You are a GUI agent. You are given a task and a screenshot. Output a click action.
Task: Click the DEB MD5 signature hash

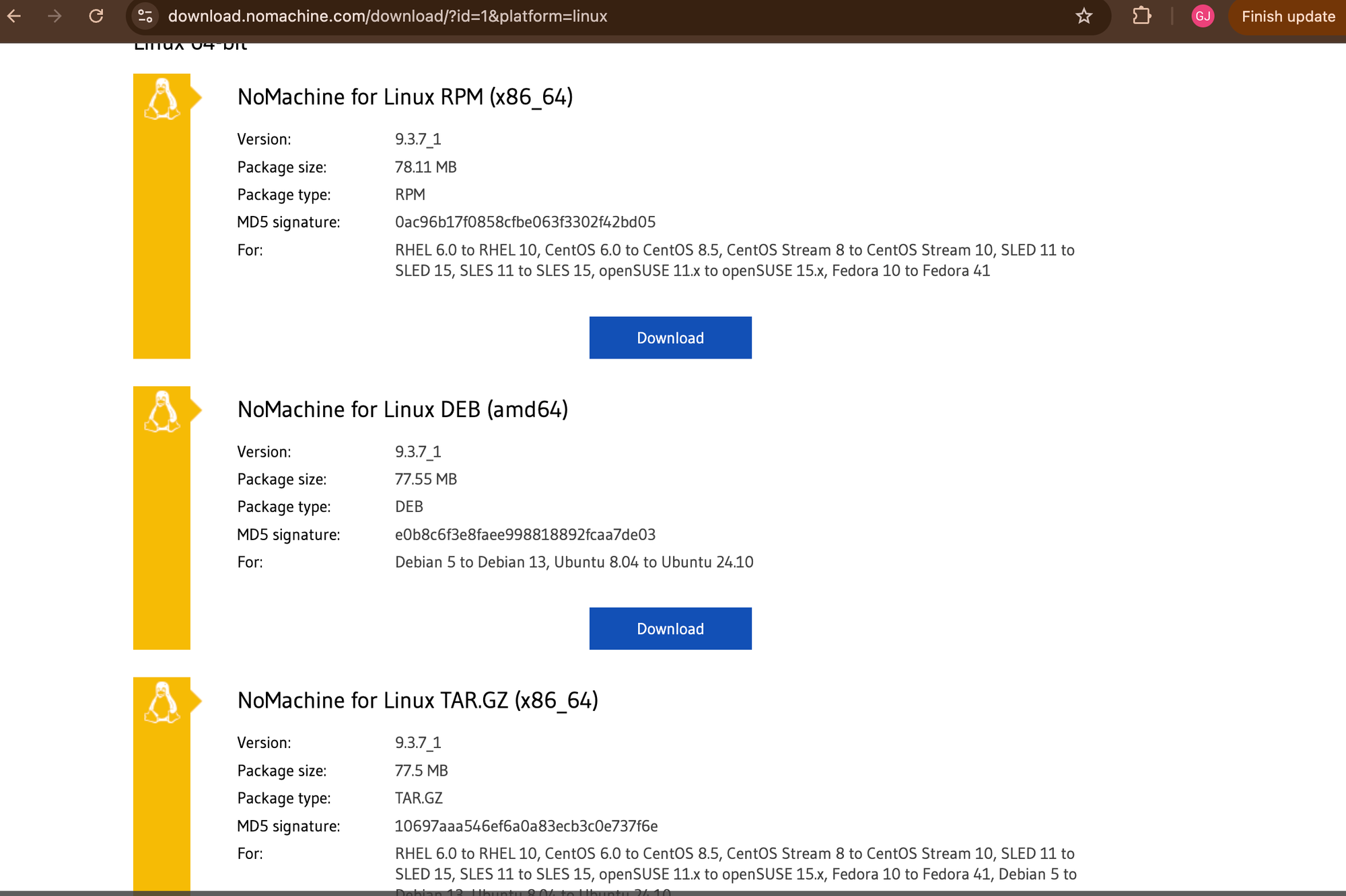coord(525,535)
